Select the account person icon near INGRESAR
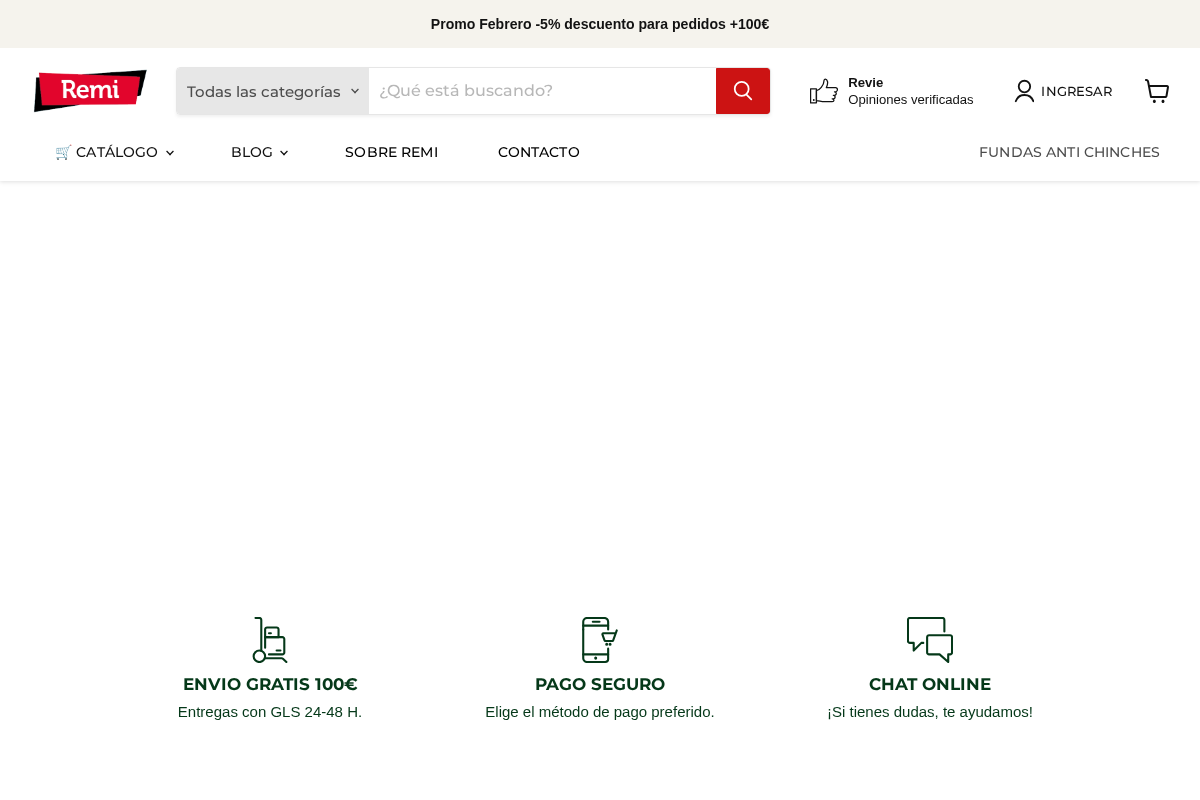Viewport: 1200px width, 800px height. pyautogui.click(x=1024, y=91)
